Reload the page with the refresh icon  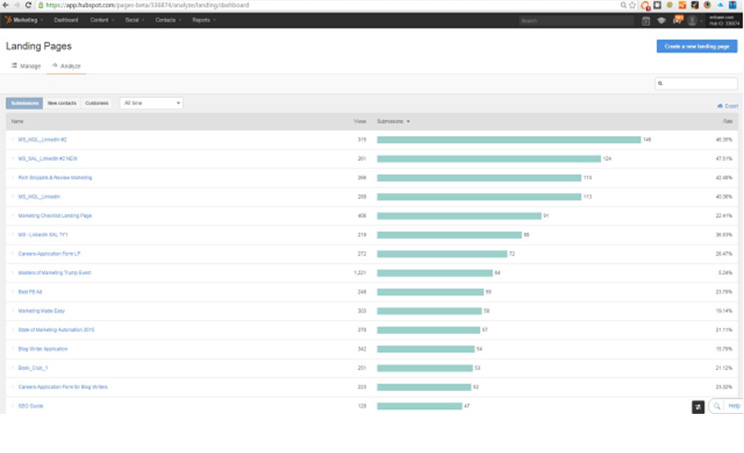tap(28, 5)
